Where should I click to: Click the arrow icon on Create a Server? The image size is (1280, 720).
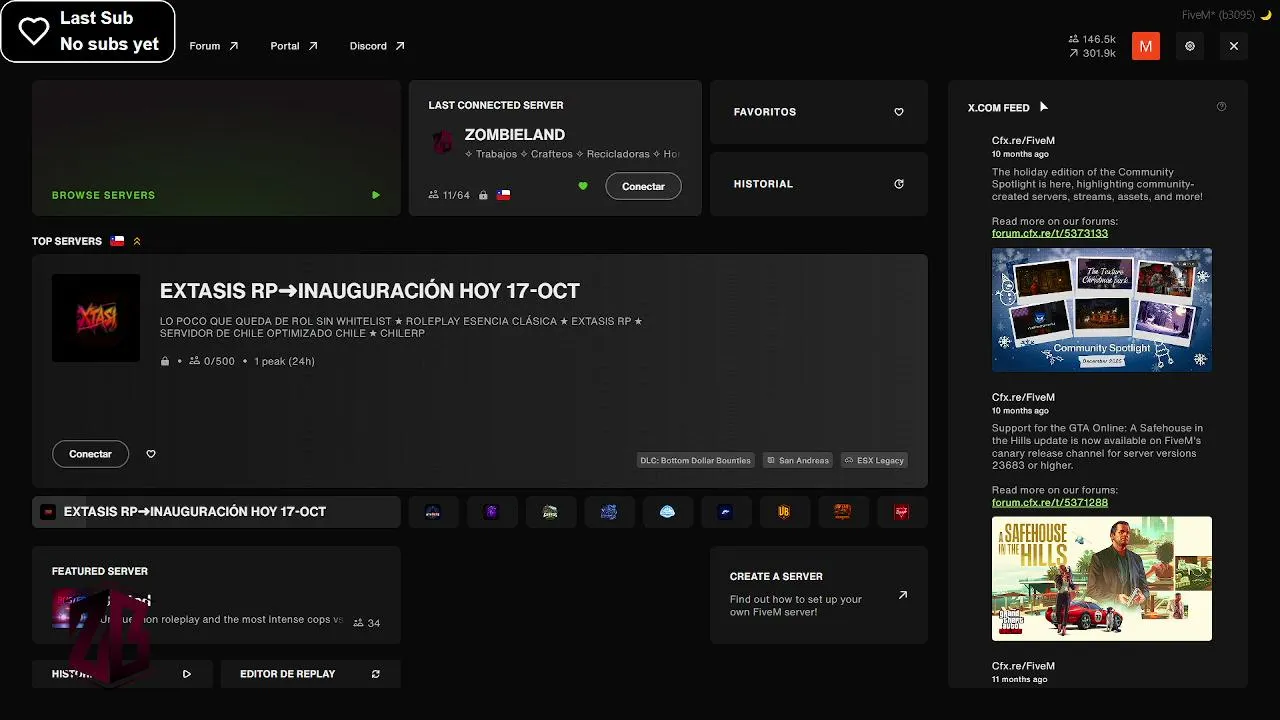click(903, 595)
